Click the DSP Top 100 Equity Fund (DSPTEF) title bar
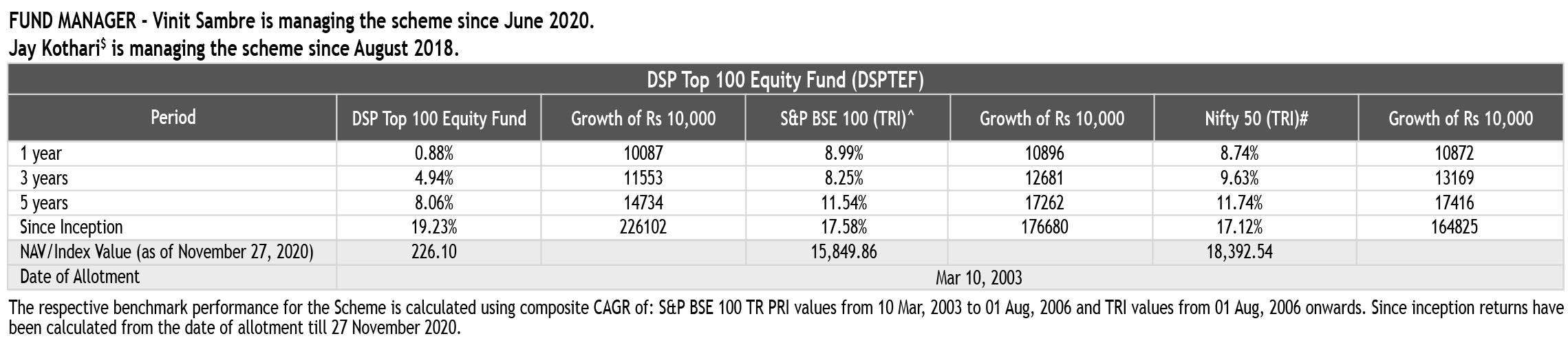Image resolution: width=1568 pixels, height=343 pixels. click(784, 81)
